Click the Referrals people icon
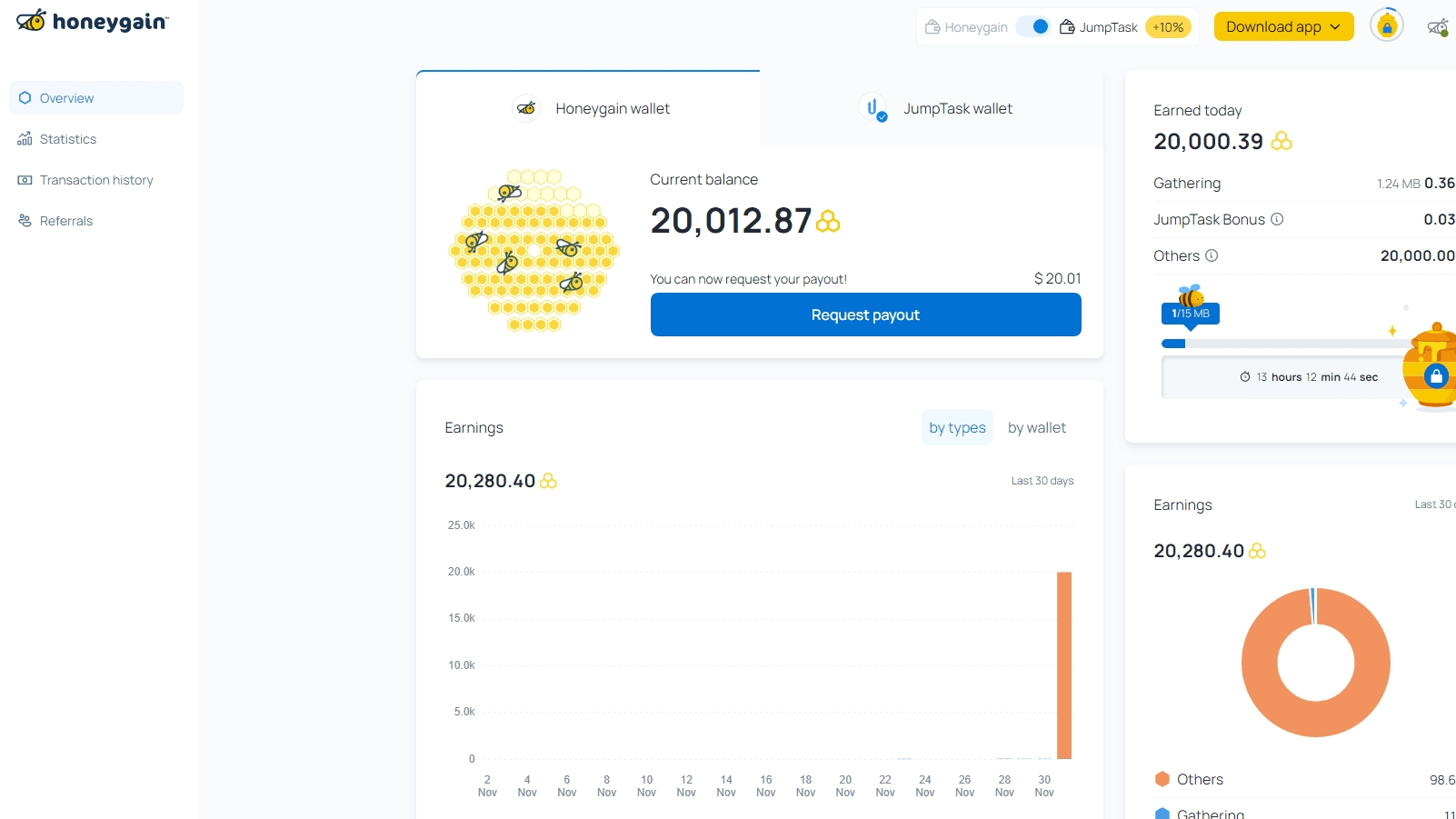Screen dimensions: 1456x819 tap(25, 221)
